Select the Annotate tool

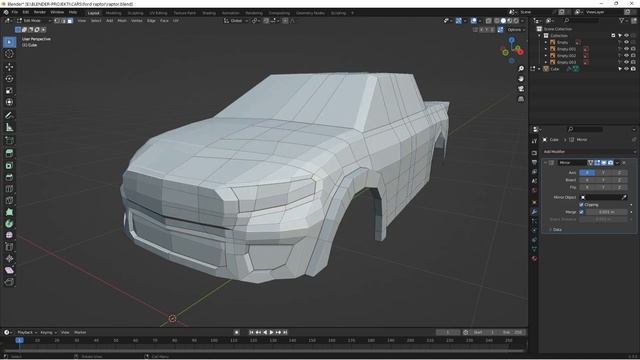coord(9,116)
